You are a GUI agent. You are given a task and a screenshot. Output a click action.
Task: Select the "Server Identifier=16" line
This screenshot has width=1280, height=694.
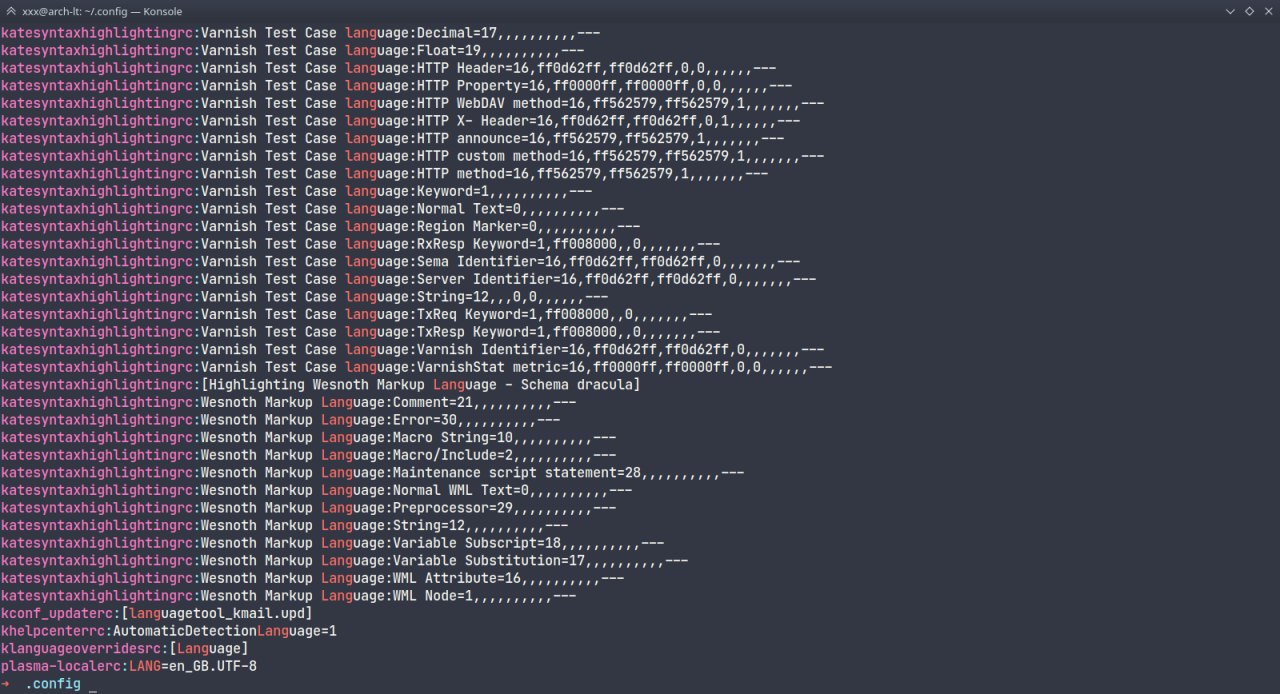coord(408,279)
